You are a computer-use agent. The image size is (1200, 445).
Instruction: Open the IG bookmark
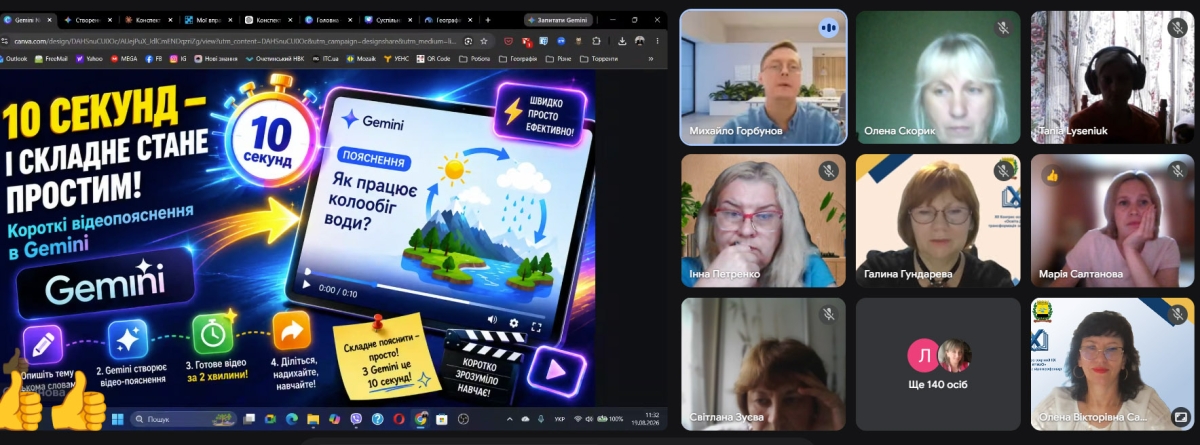coord(178,59)
